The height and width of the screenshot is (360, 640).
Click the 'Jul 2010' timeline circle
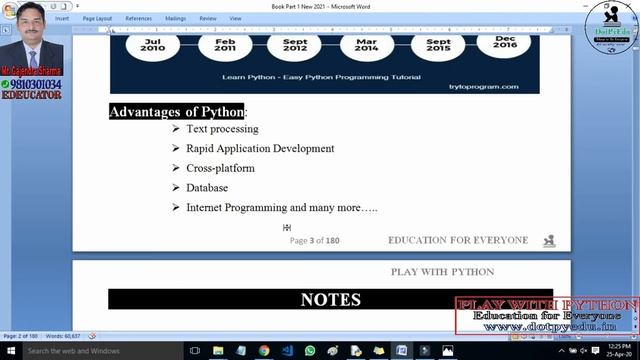153,45
